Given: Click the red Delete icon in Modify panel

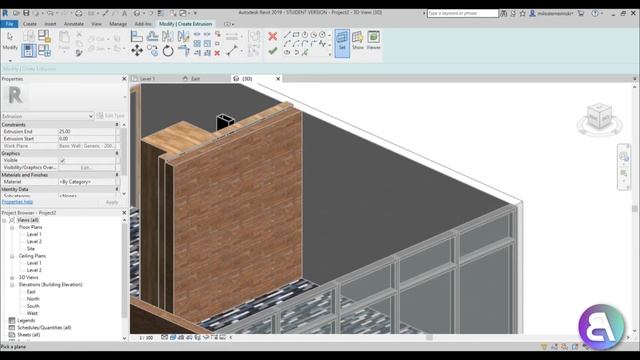Looking at the screenshot, I should [217, 53].
